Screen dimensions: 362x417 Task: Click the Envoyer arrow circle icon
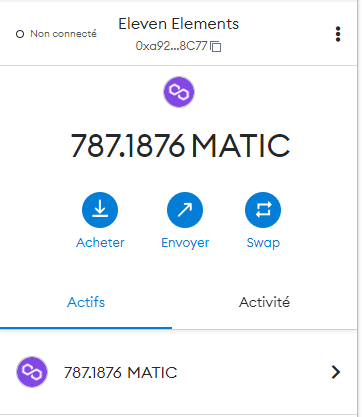(185, 210)
